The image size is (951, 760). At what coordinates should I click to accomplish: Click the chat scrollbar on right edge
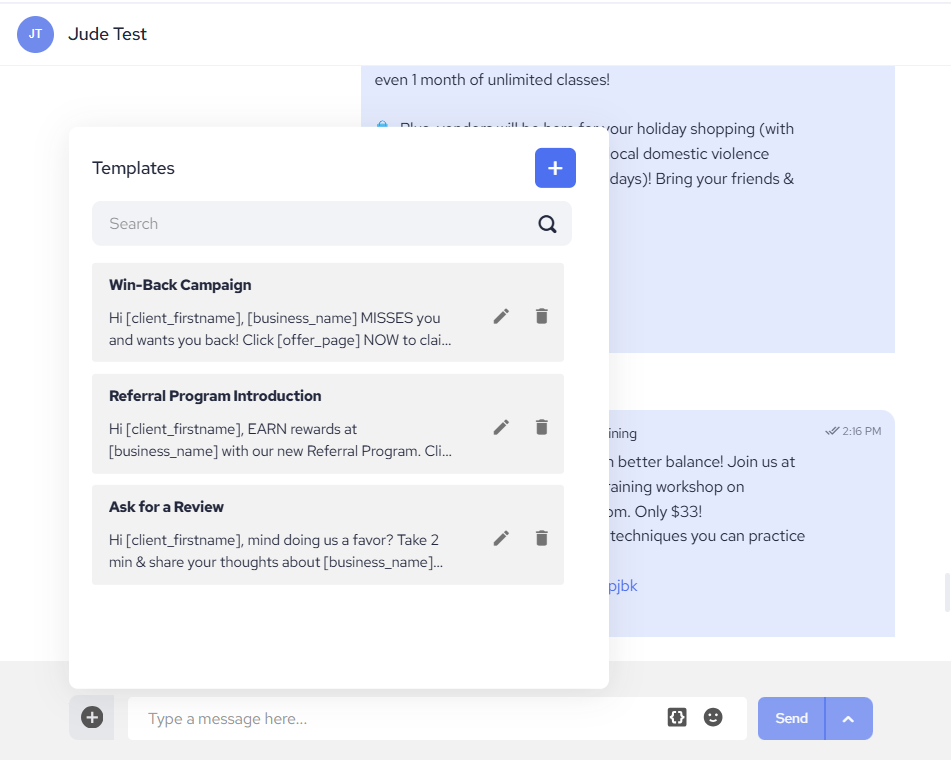pyautogui.click(x=946, y=592)
